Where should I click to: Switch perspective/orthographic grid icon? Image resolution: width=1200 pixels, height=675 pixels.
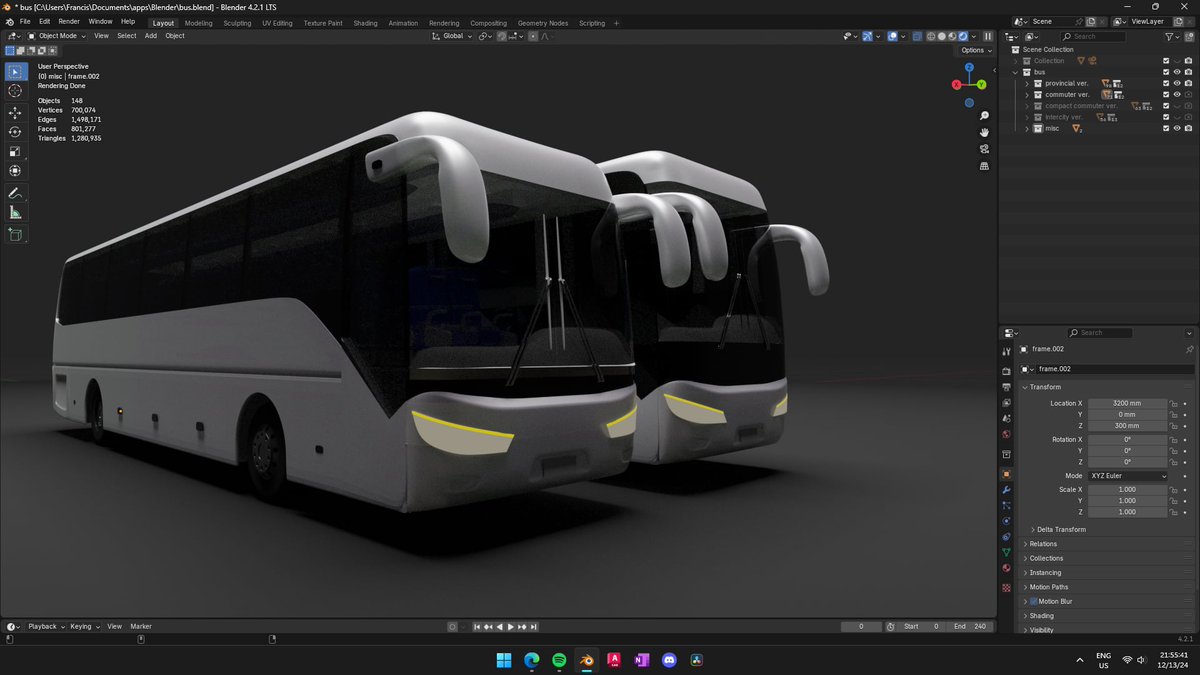[x=985, y=166]
